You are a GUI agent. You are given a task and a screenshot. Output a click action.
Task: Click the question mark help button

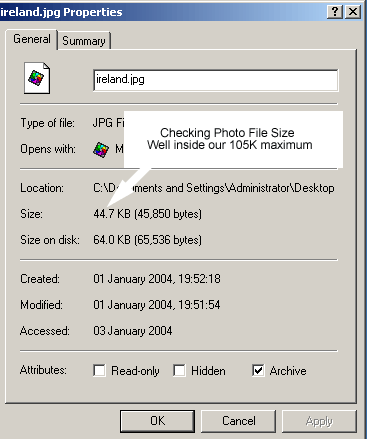coord(335,12)
